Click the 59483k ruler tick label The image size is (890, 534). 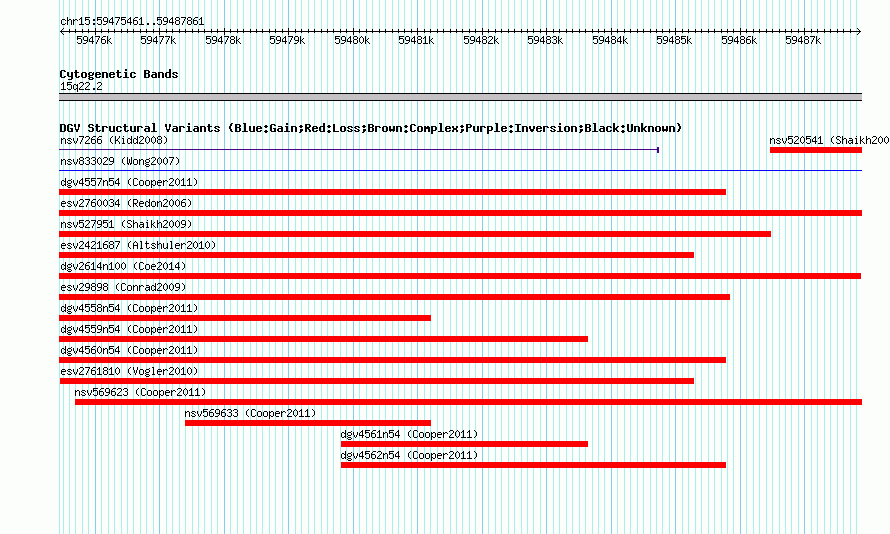click(x=545, y=40)
